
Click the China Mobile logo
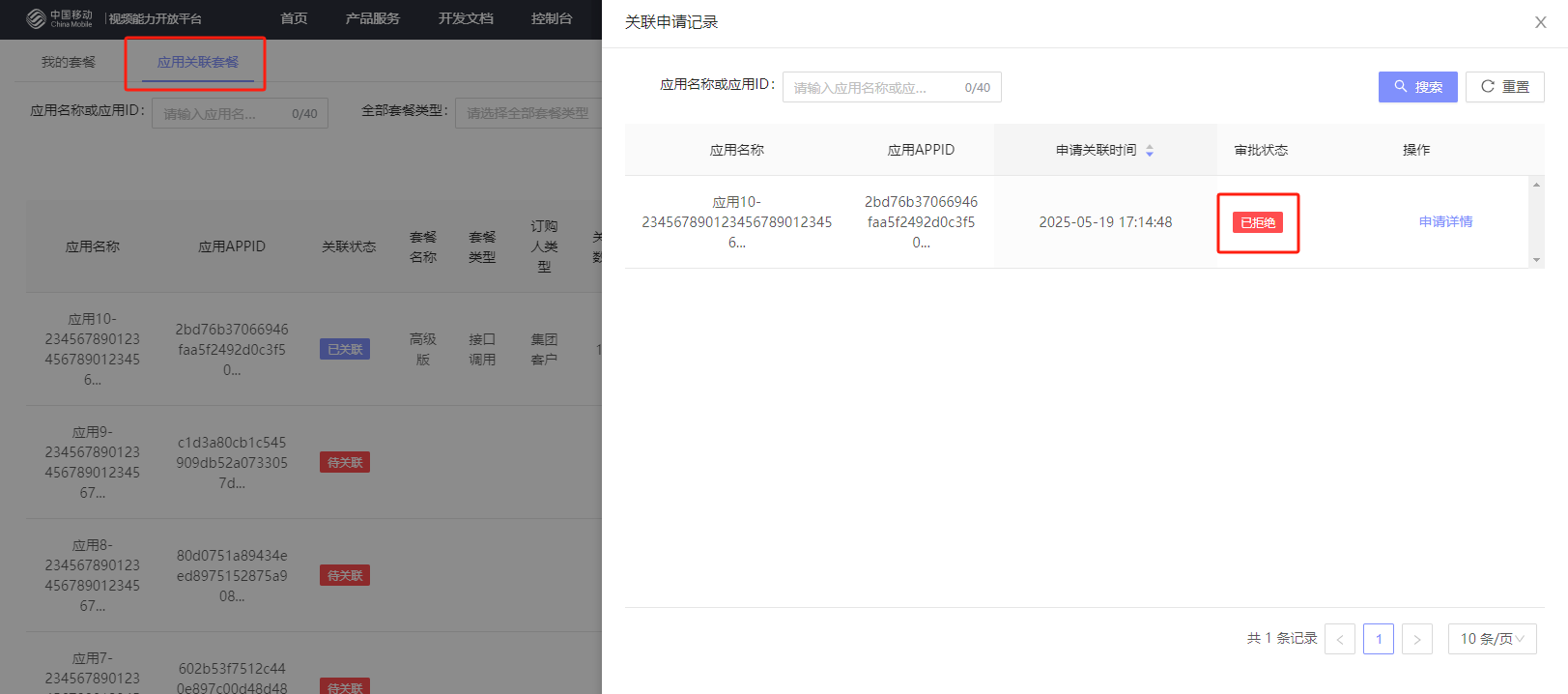(59, 18)
